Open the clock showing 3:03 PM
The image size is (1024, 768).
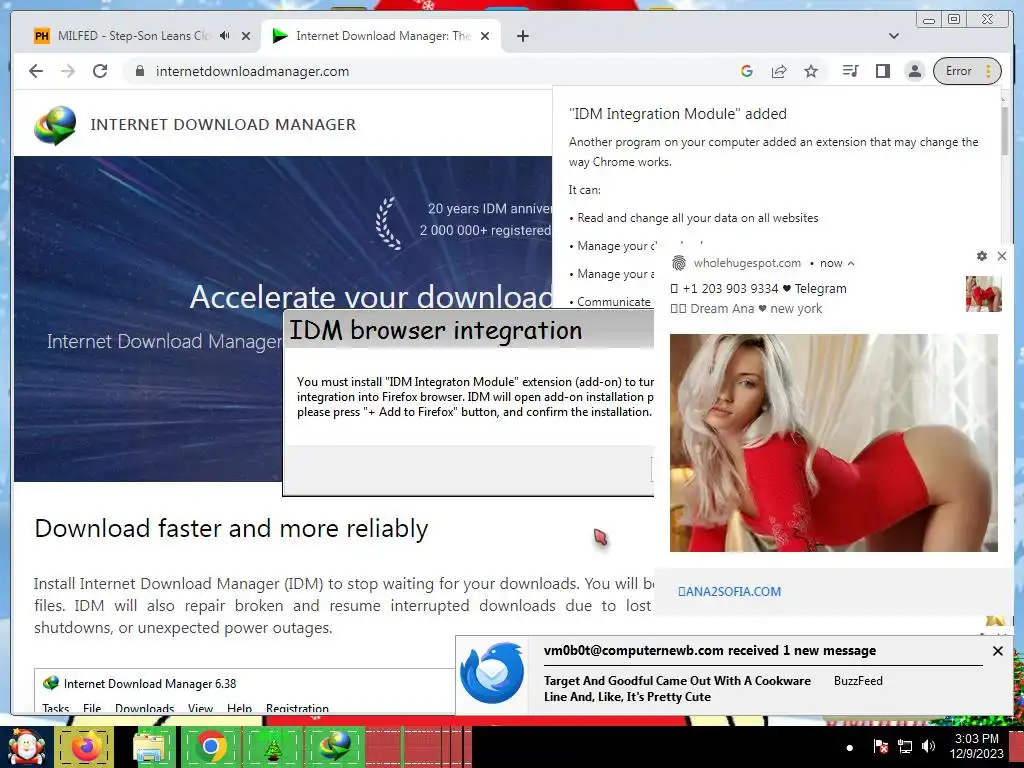click(x=976, y=746)
